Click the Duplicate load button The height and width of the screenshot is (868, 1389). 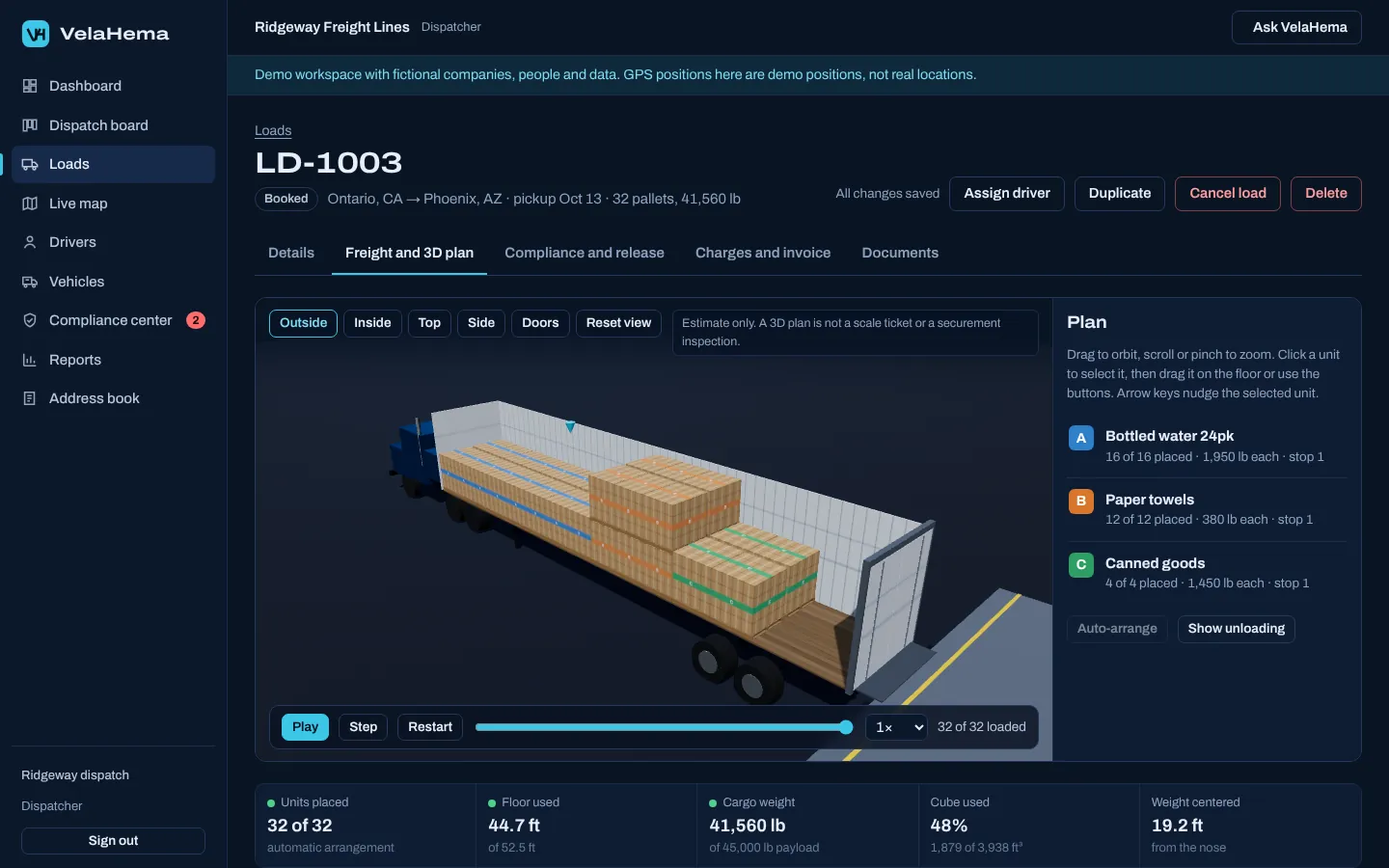coord(1120,193)
